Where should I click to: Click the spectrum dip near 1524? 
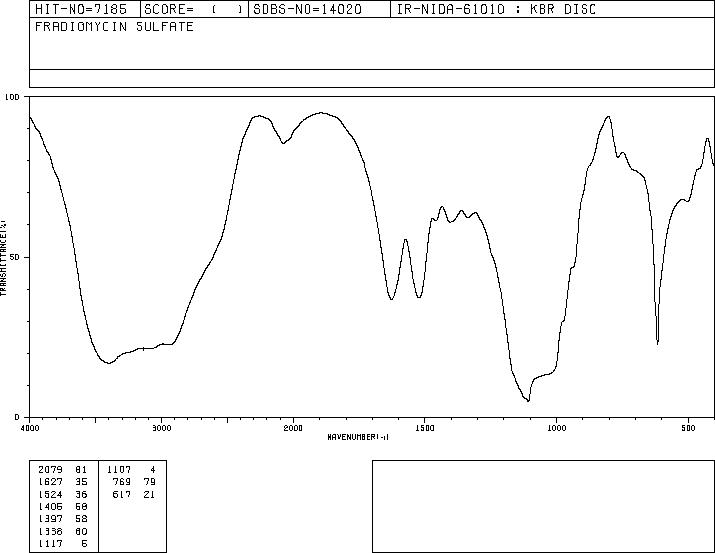419,297
